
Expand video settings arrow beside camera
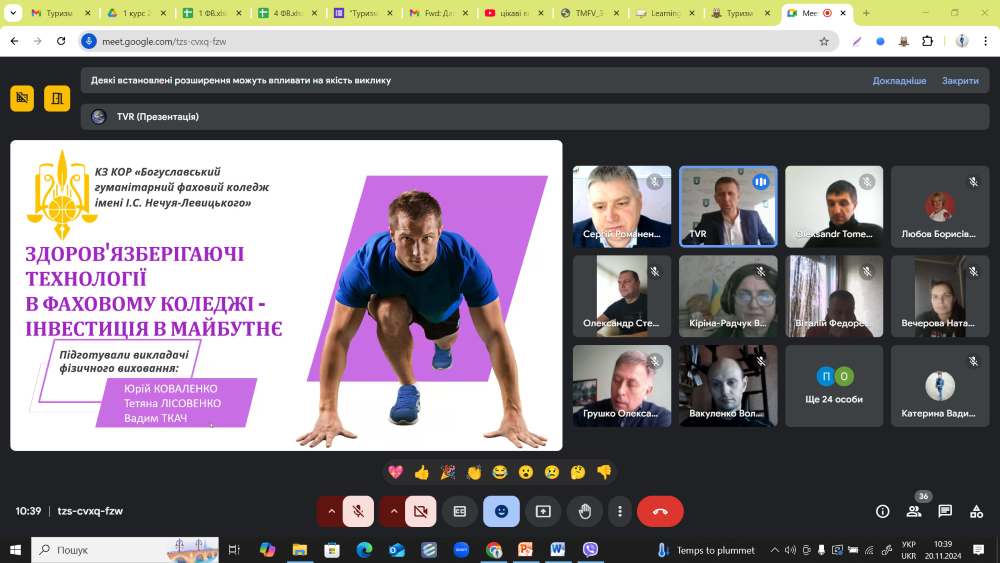393,511
